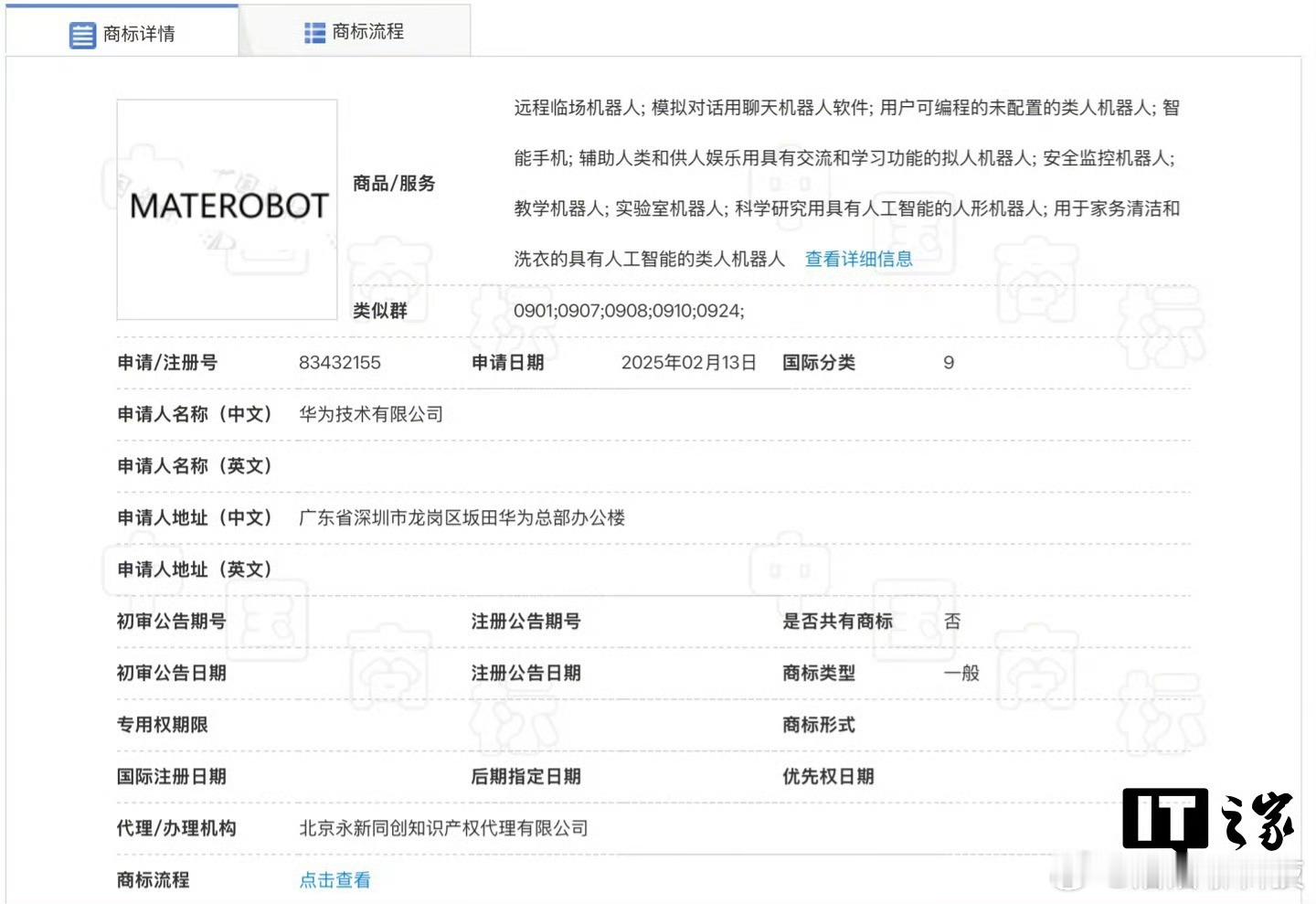
Task: Click the 后期指定日期 label
Action: coord(526,776)
